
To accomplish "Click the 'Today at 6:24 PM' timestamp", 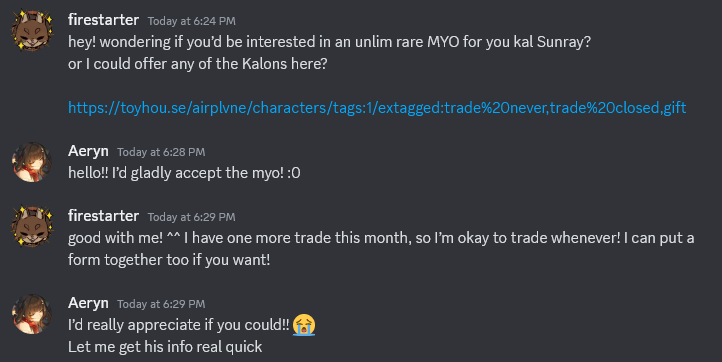I will [192, 21].
